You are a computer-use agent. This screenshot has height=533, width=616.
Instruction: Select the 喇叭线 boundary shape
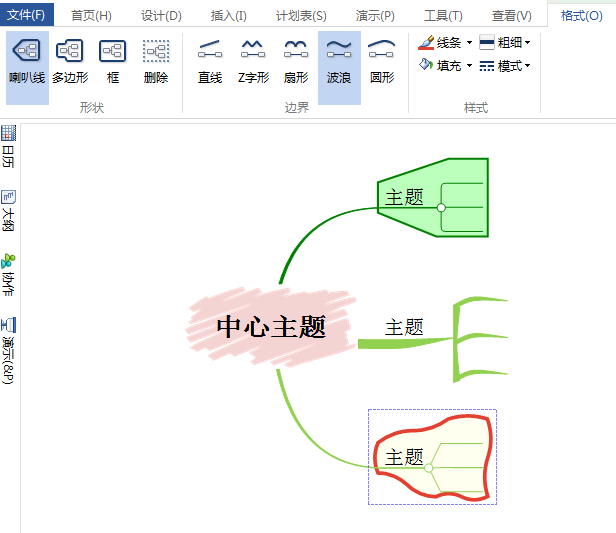tap(27, 68)
